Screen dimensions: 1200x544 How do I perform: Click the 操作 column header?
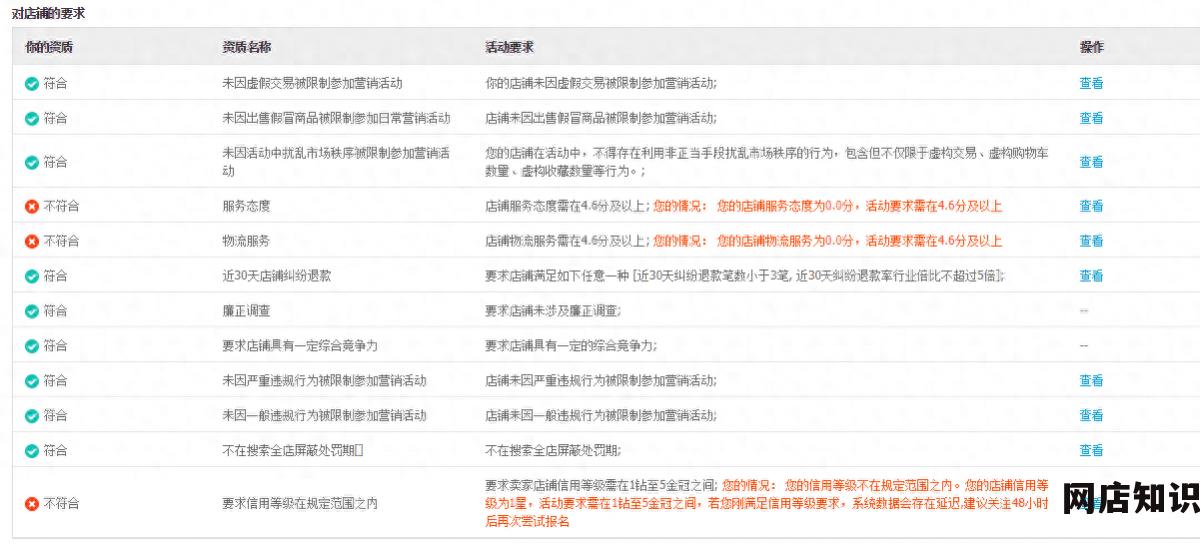click(1092, 48)
